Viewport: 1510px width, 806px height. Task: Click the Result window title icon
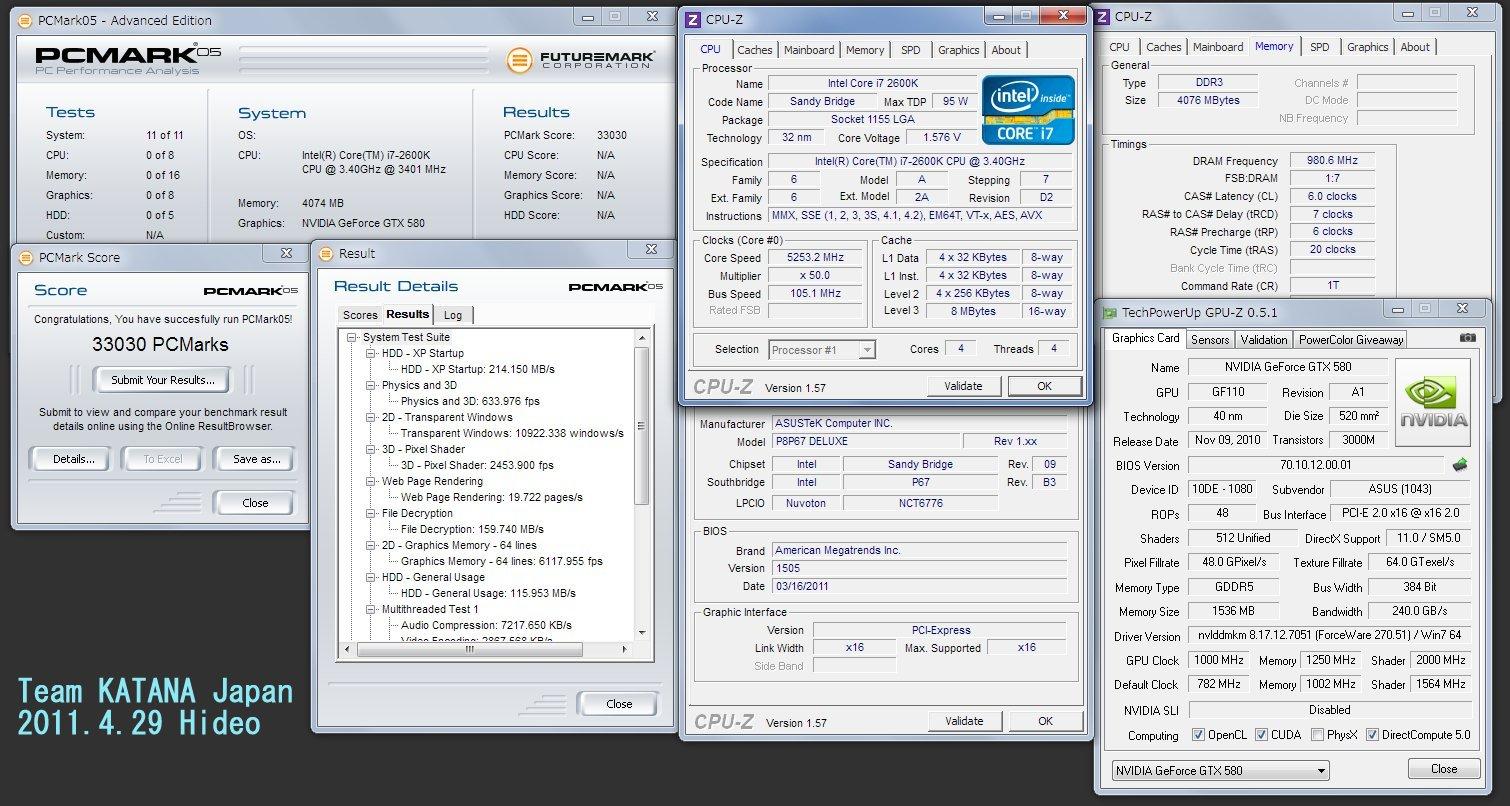325,254
